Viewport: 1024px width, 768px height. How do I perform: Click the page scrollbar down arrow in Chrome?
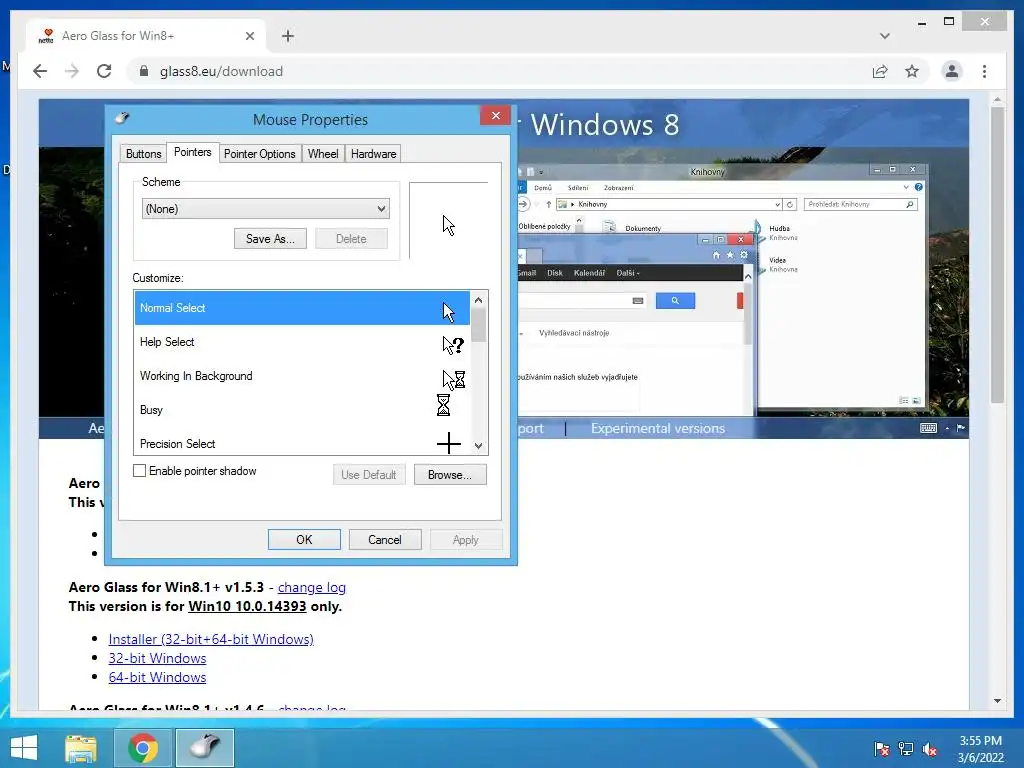click(x=997, y=701)
